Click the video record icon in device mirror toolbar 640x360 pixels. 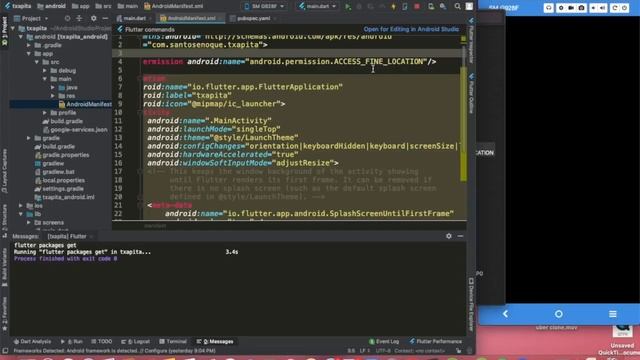click(x=571, y=8)
